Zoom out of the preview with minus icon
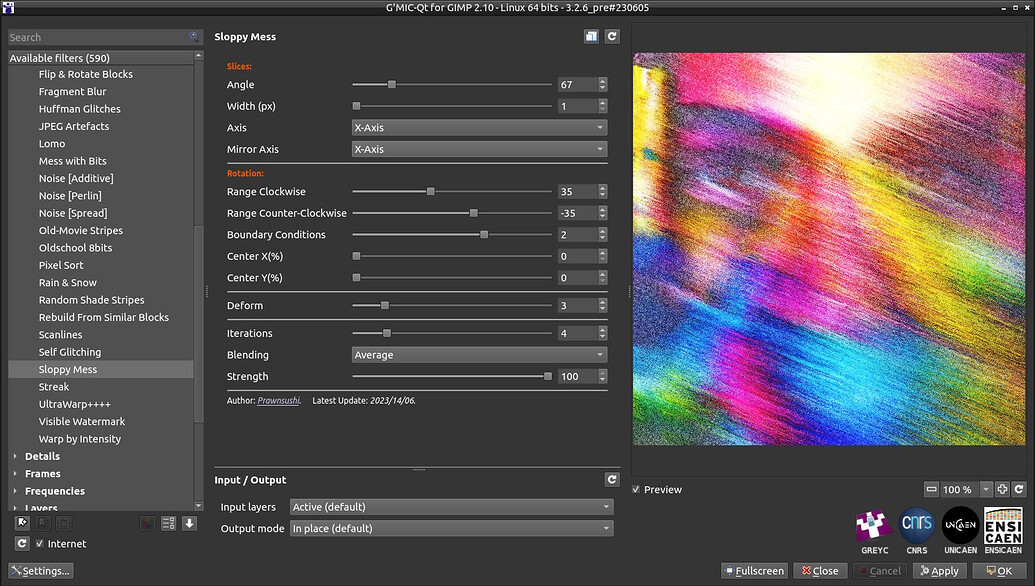 click(932, 489)
